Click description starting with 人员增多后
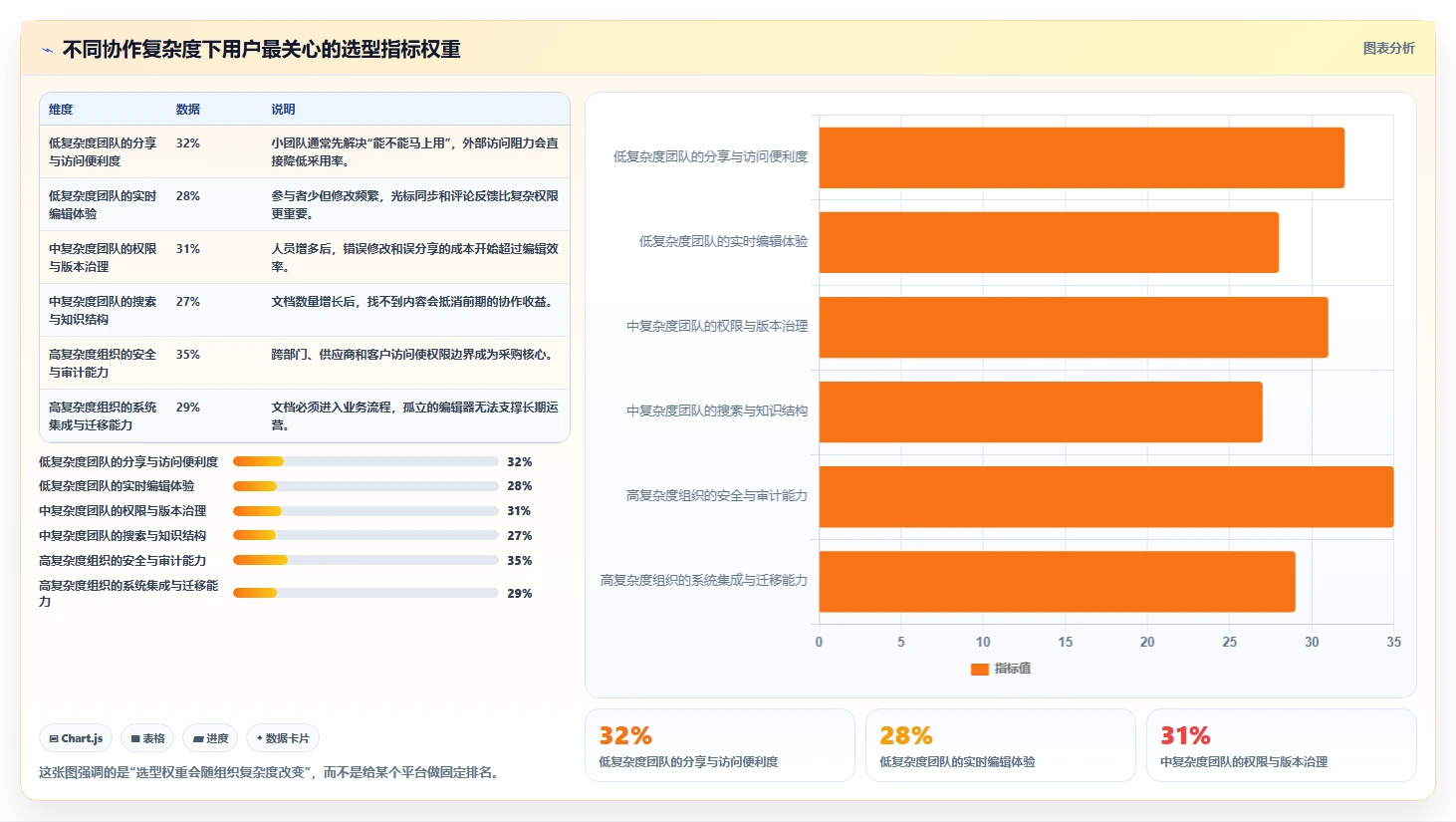 (415, 258)
